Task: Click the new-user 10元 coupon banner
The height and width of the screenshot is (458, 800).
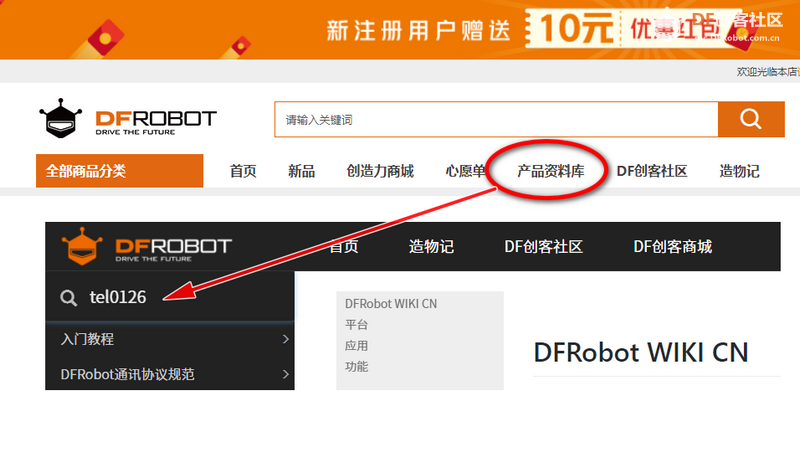Action: tap(400, 29)
